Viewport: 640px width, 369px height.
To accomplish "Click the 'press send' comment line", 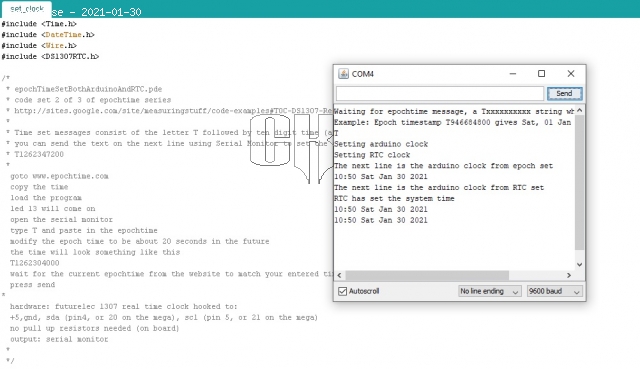I will (x=32, y=285).
